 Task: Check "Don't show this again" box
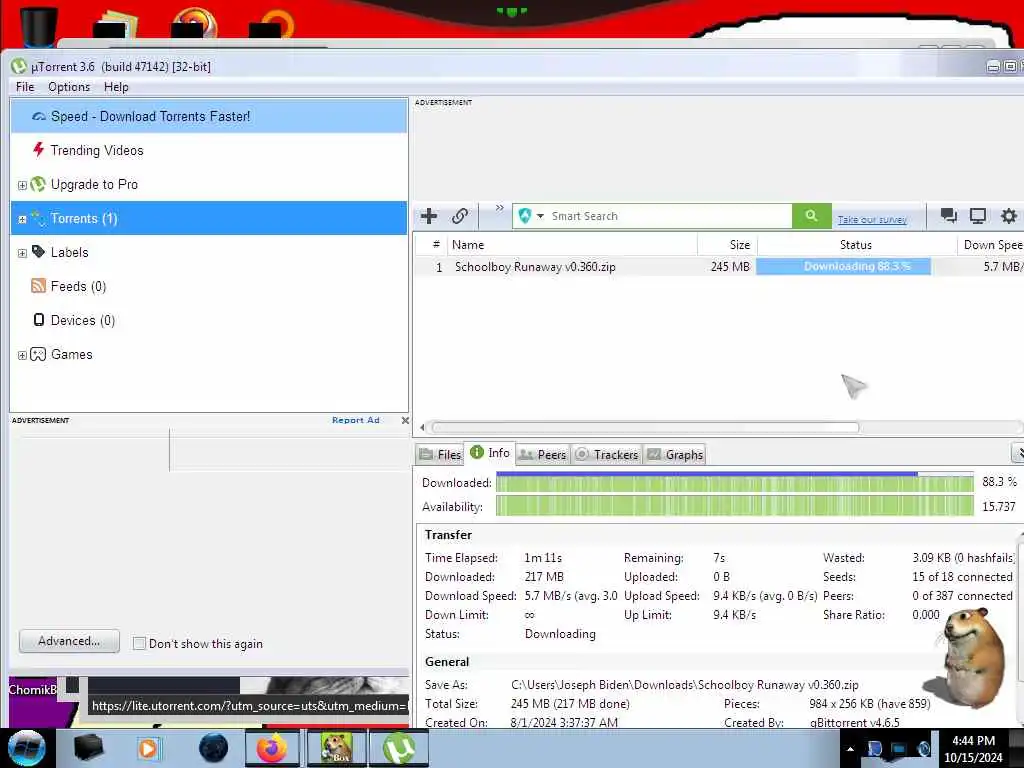click(x=139, y=643)
